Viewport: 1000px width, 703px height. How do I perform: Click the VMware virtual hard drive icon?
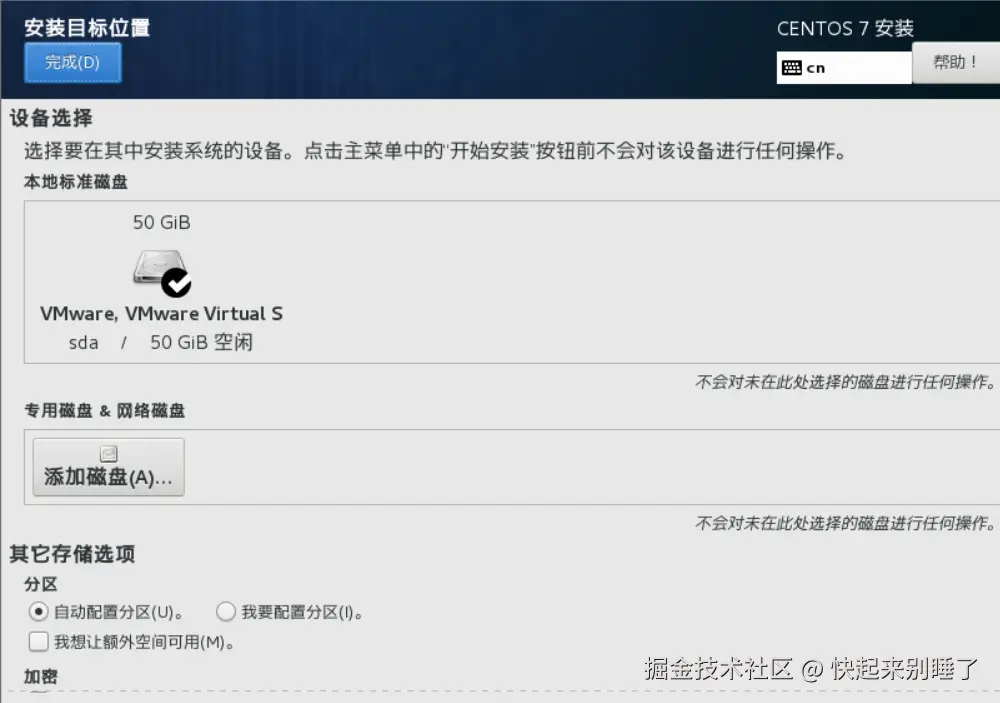pos(159,268)
